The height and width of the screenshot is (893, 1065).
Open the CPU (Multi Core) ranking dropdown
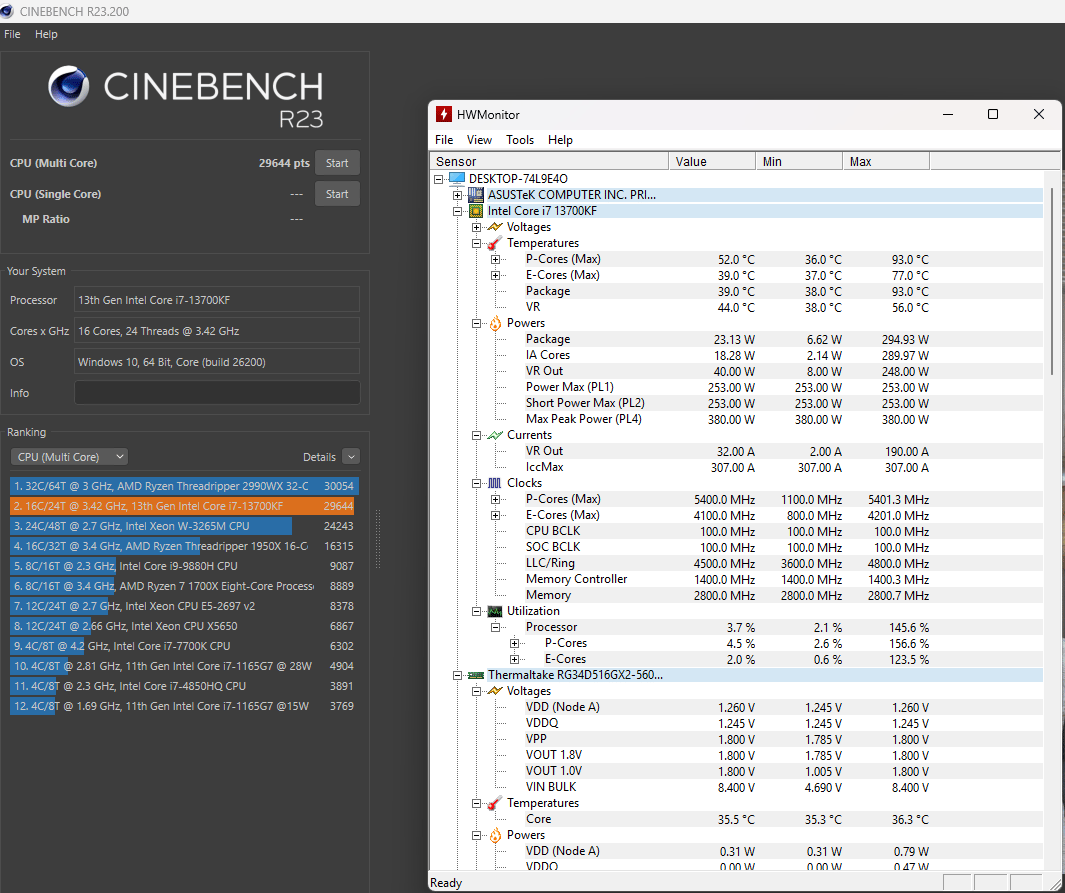tap(69, 457)
